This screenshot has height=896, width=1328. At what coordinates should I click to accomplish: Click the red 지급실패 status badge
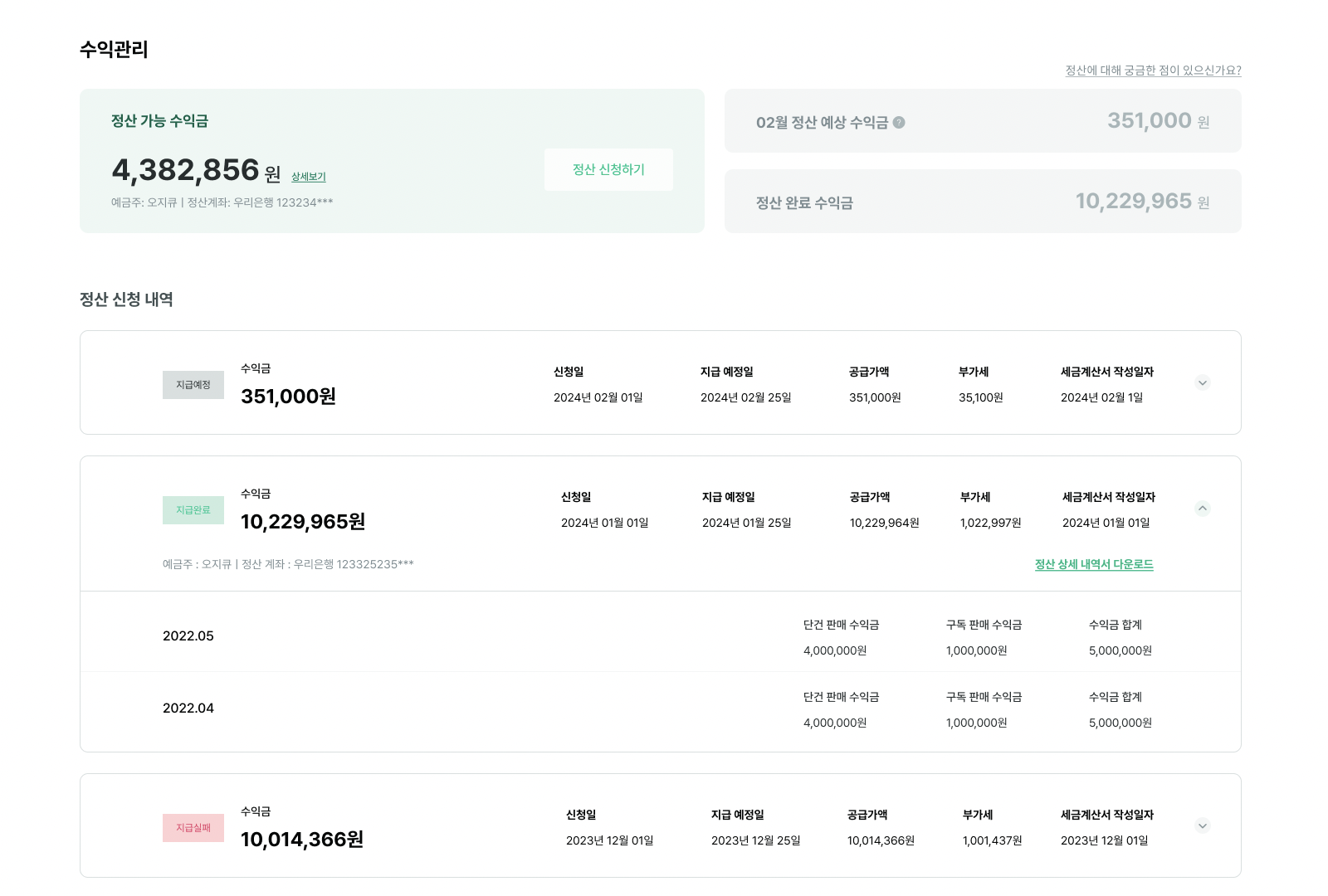coord(193,828)
